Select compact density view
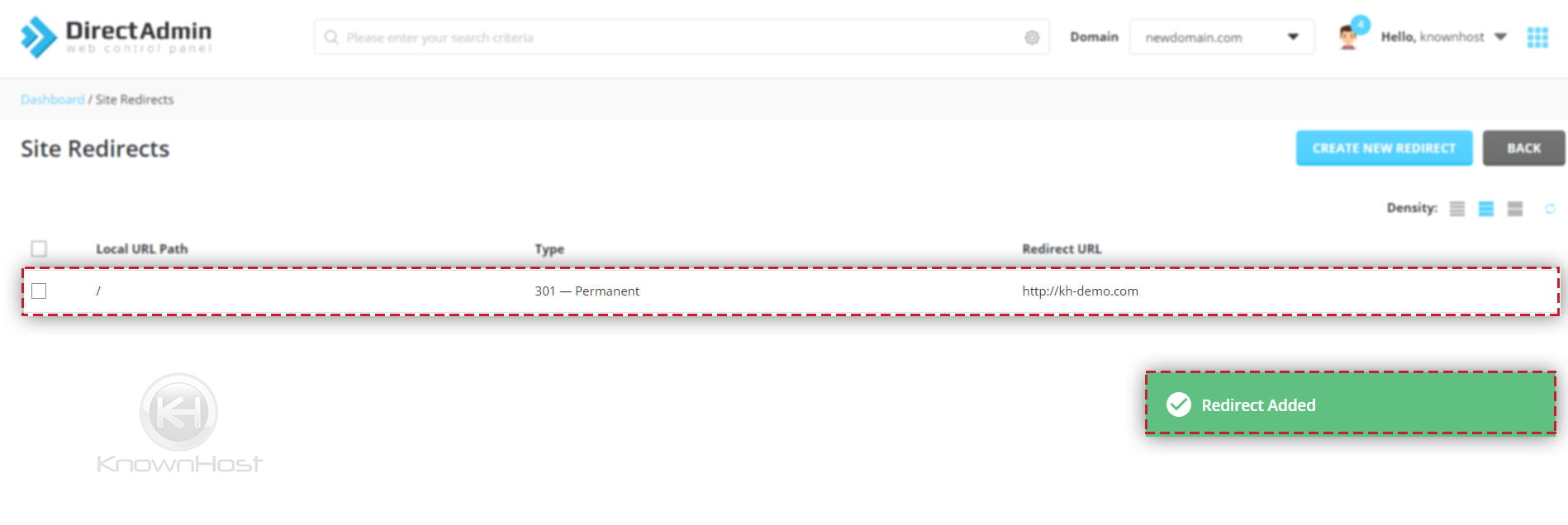Image resolution: width=1568 pixels, height=525 pixels. [1458, 208]
